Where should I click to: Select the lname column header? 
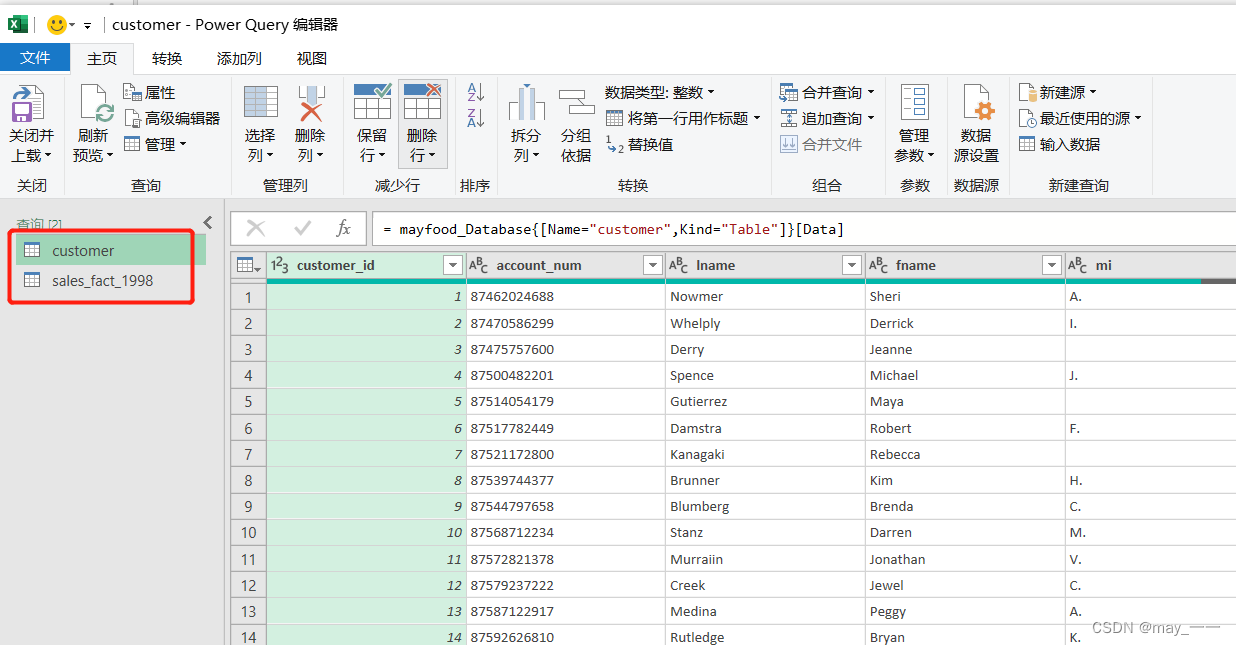765,265
